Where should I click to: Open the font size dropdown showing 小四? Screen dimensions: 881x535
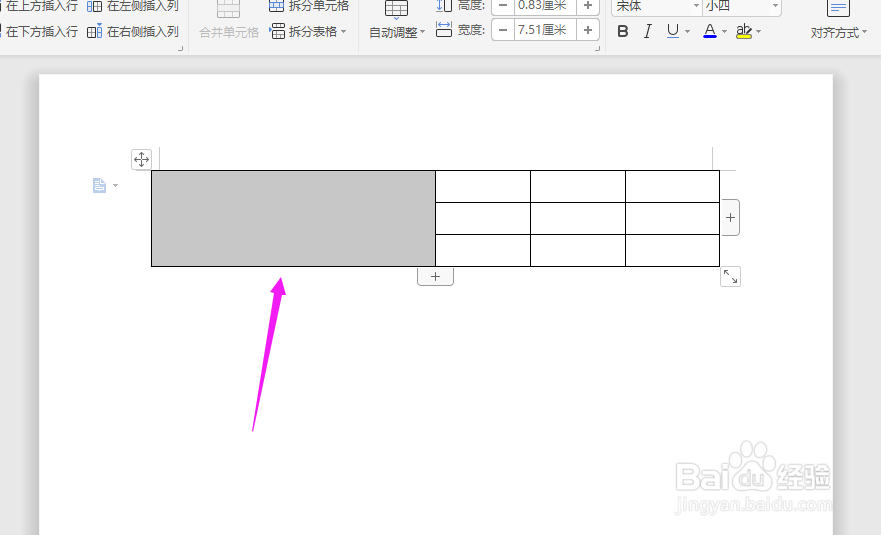[x=775, y=6]
